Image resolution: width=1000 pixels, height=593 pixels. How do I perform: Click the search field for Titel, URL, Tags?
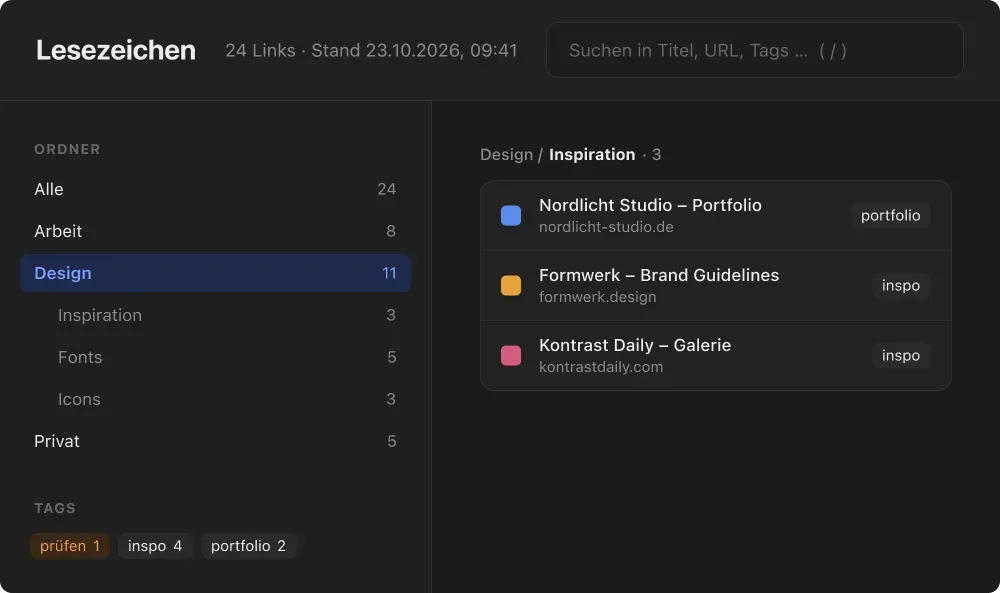coord(754,50)
